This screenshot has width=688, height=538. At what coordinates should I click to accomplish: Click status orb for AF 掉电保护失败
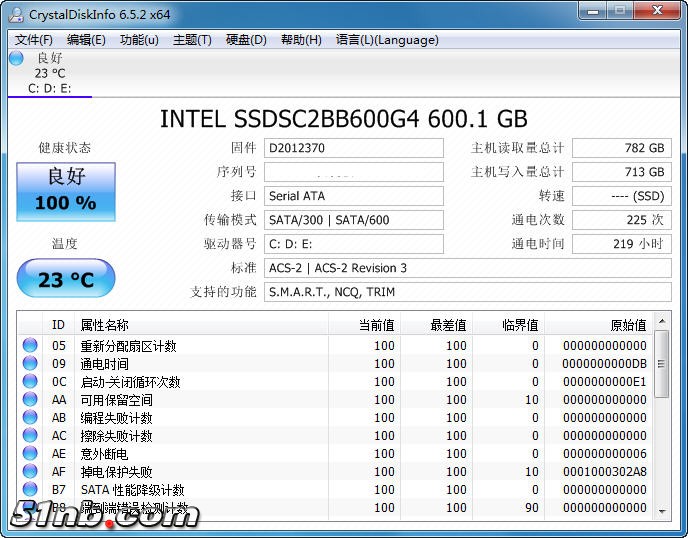(30, 472)
